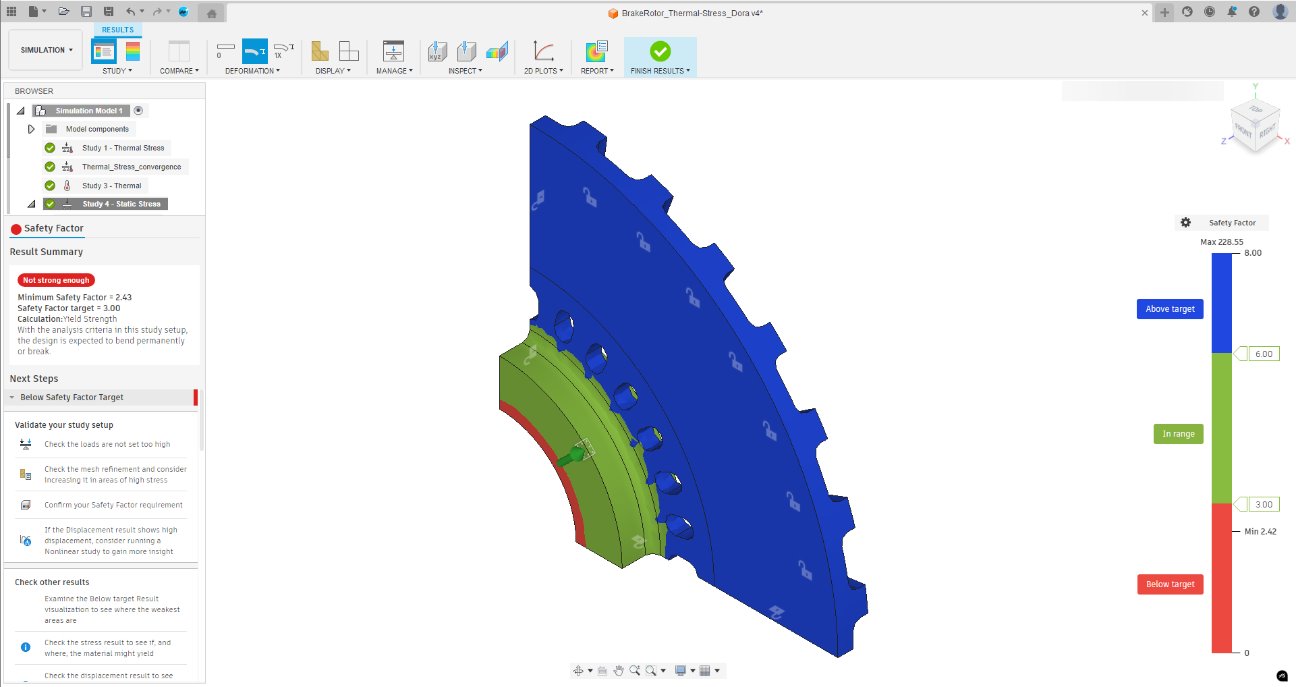Screen dimensions: 1296x687
Task: Toggle visibility of Simulation Model 1
Action: pos(139,110)
